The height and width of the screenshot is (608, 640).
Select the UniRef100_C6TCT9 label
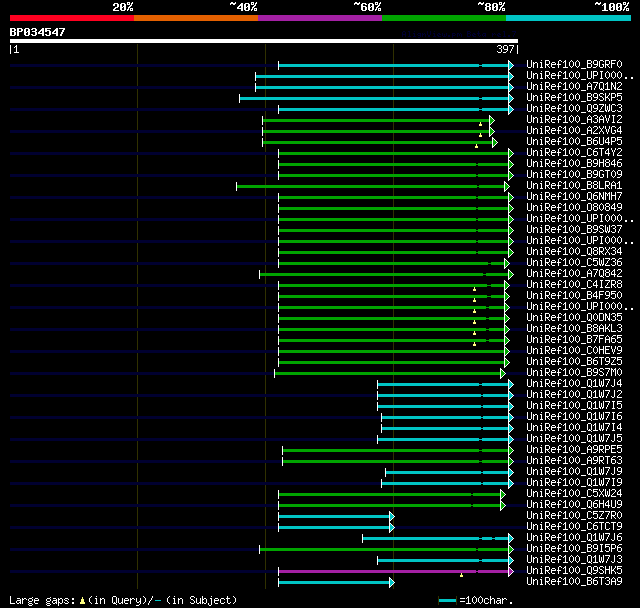coord(574,527)
